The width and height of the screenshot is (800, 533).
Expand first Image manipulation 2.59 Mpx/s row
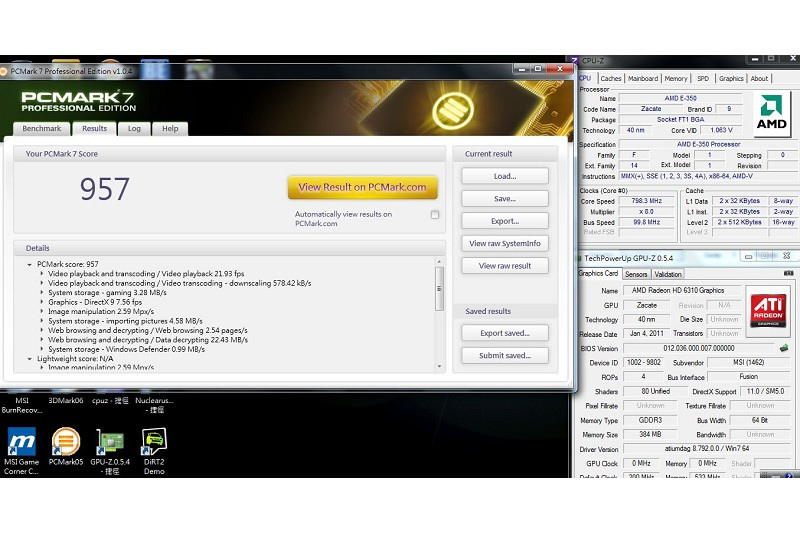click(x=42, y=311)
